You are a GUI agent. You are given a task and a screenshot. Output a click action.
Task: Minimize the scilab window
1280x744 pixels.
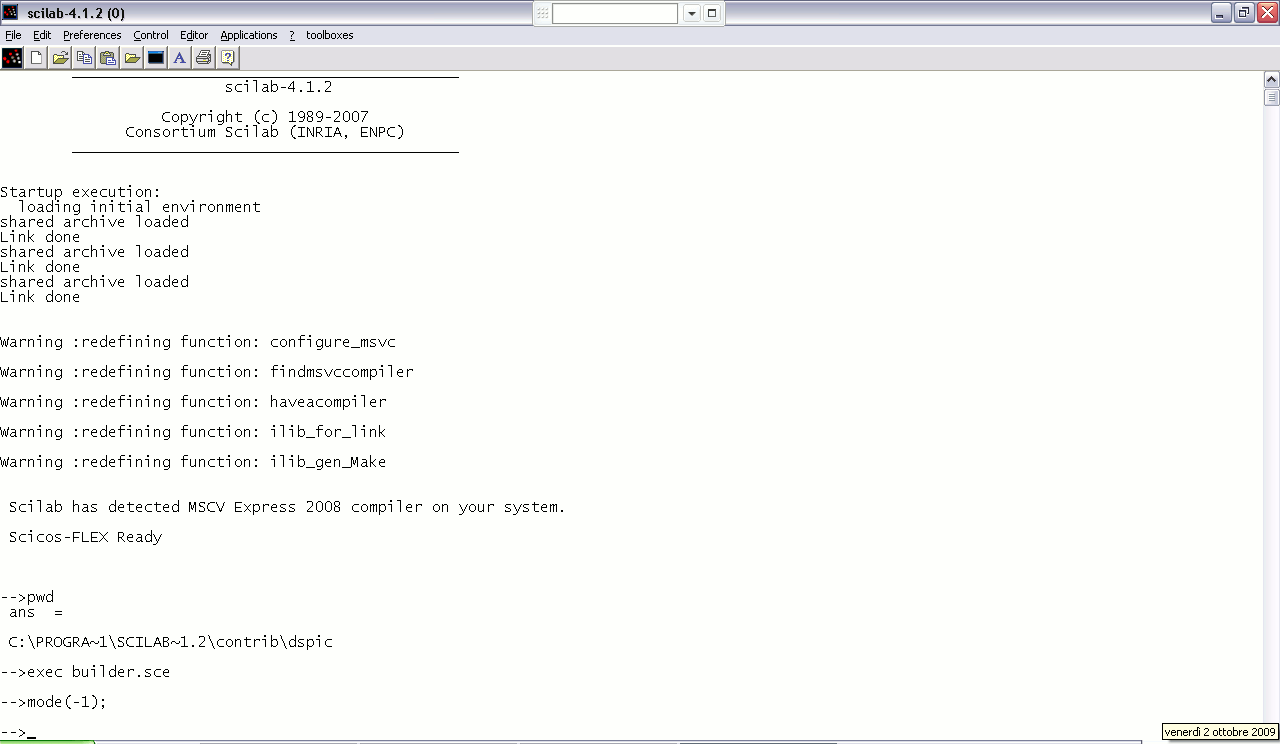pos(1221,13)
